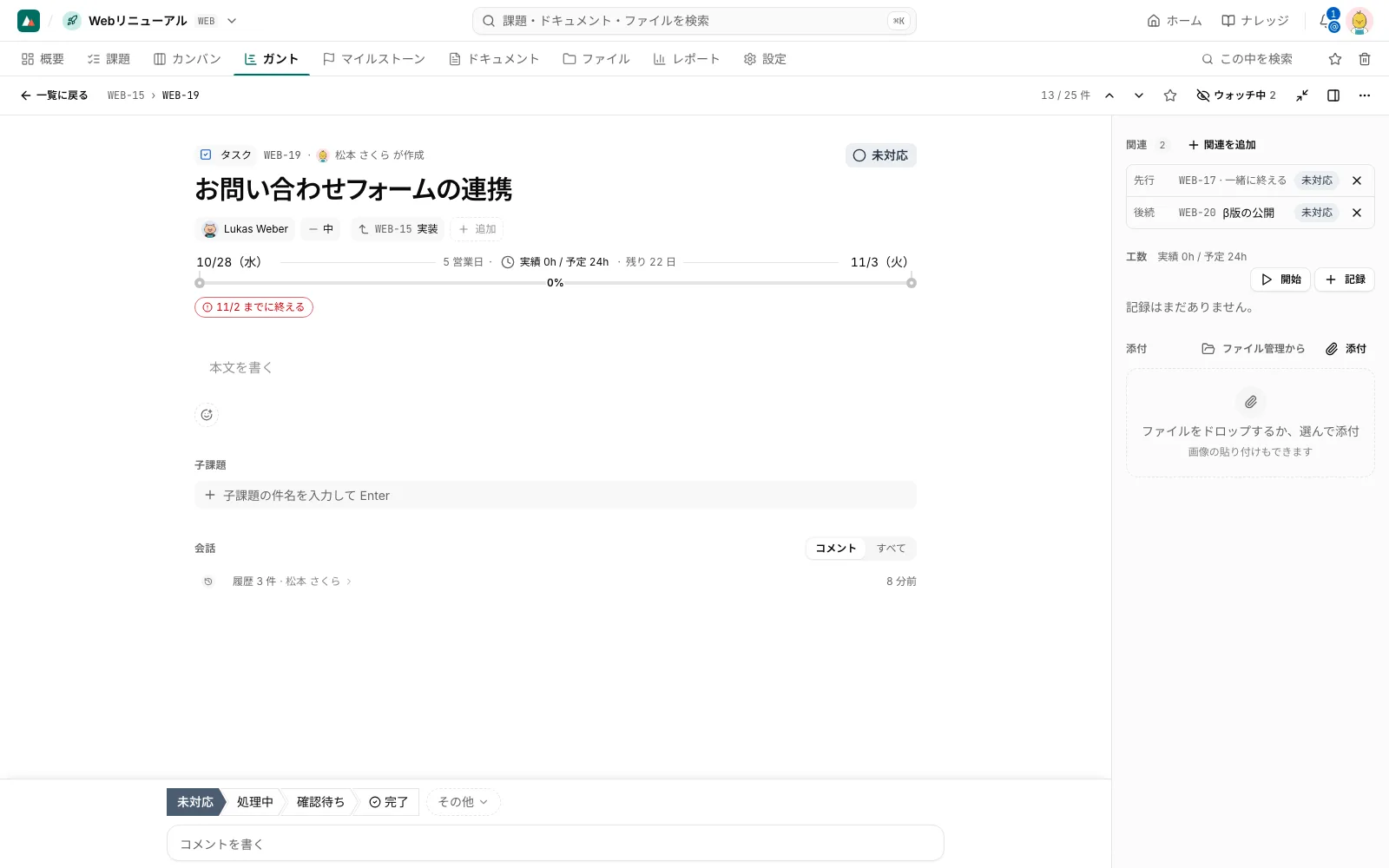1389x868 pixels.
Task: Click the end date handle on progress bar
Action: (x=912, y=283)
